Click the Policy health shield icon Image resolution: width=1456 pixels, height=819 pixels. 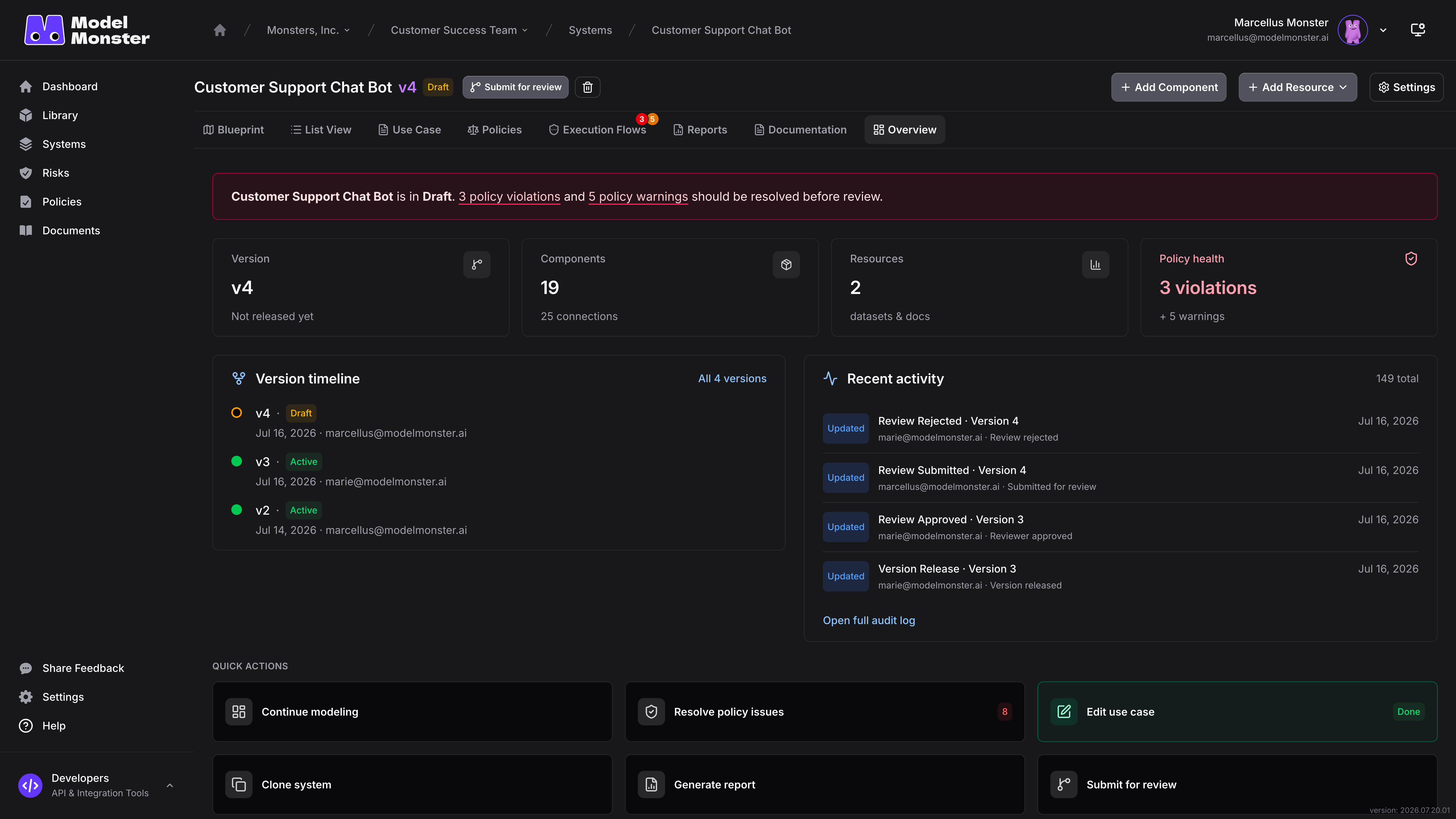coord(1411,258)
